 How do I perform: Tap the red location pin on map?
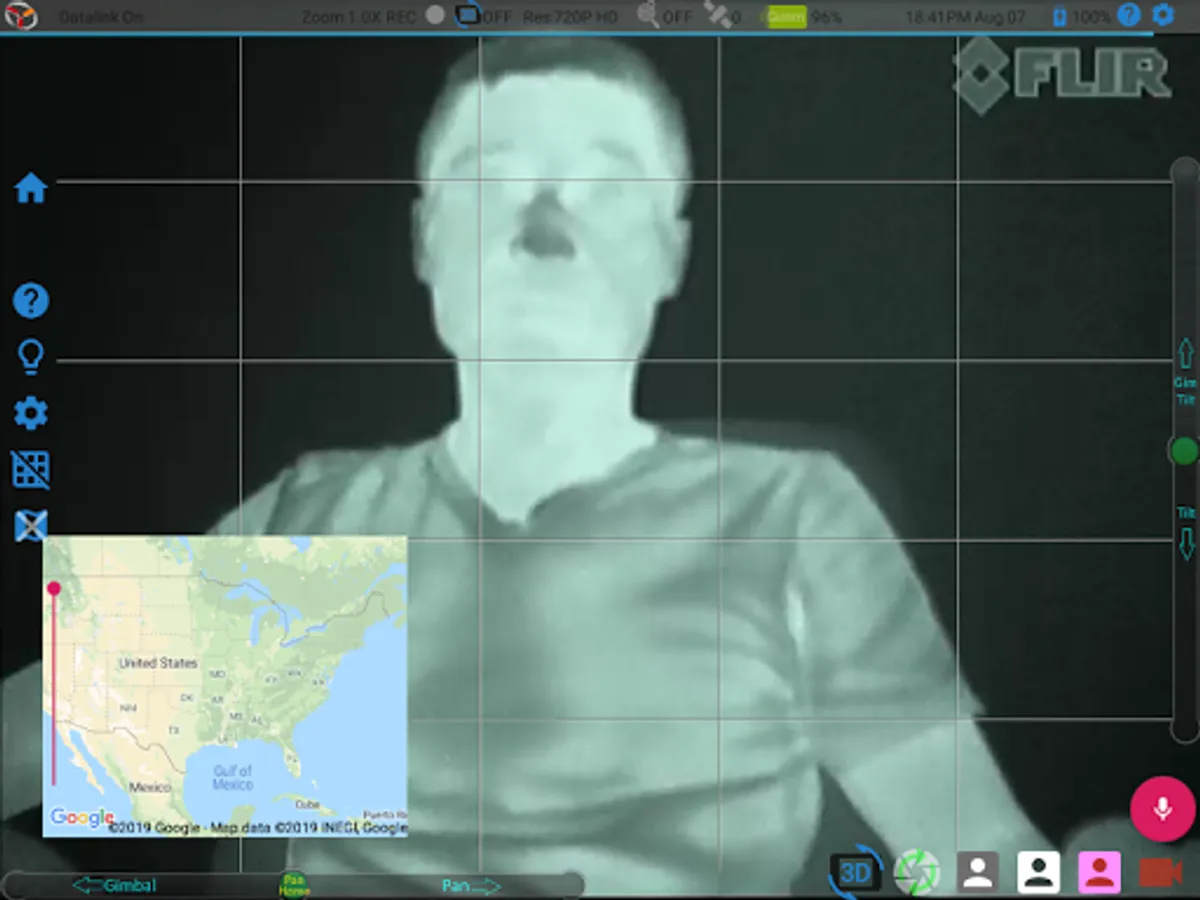[54, 588]
